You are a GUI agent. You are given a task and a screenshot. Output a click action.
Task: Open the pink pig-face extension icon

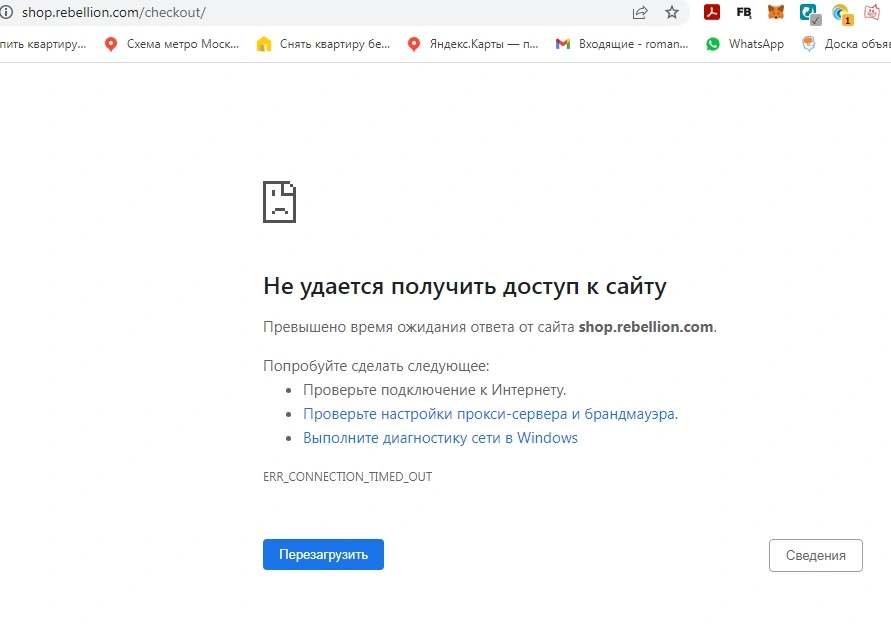(872, 12)
